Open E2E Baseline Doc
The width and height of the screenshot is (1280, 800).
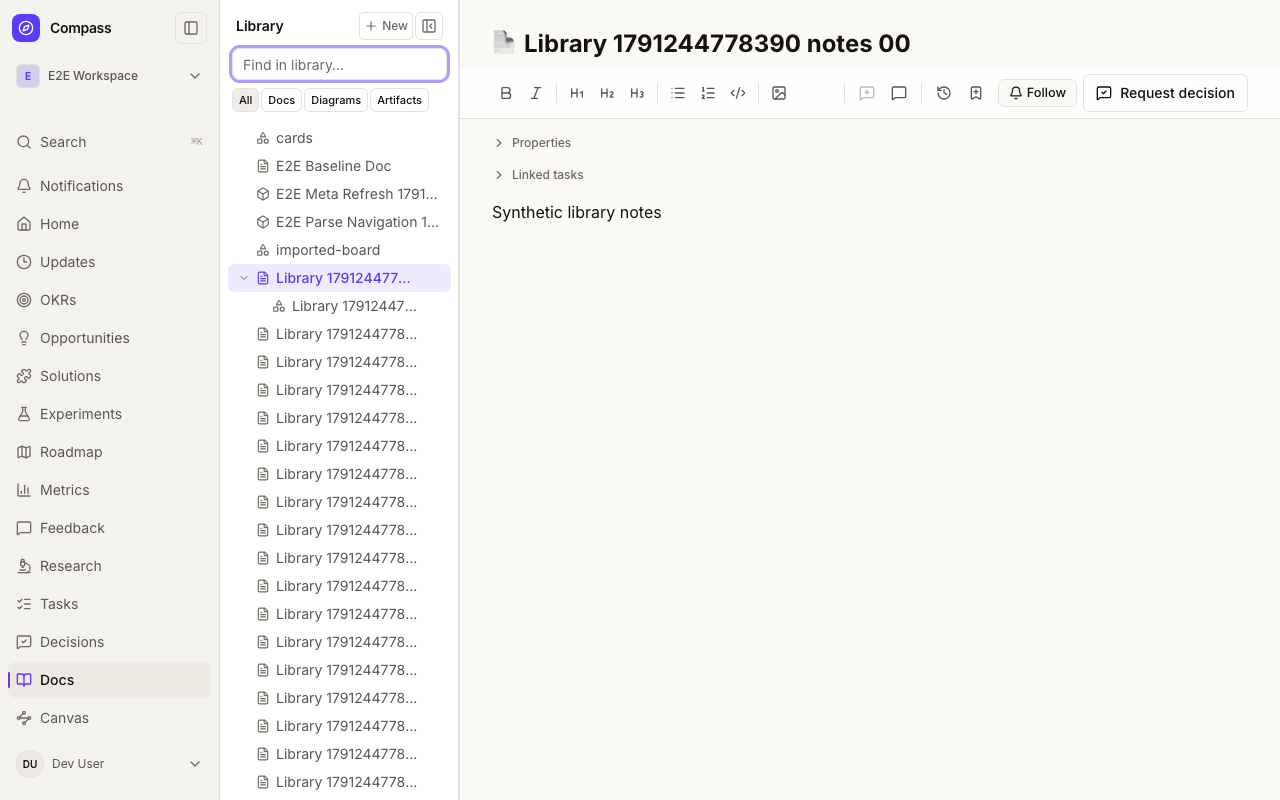(340, 166)
